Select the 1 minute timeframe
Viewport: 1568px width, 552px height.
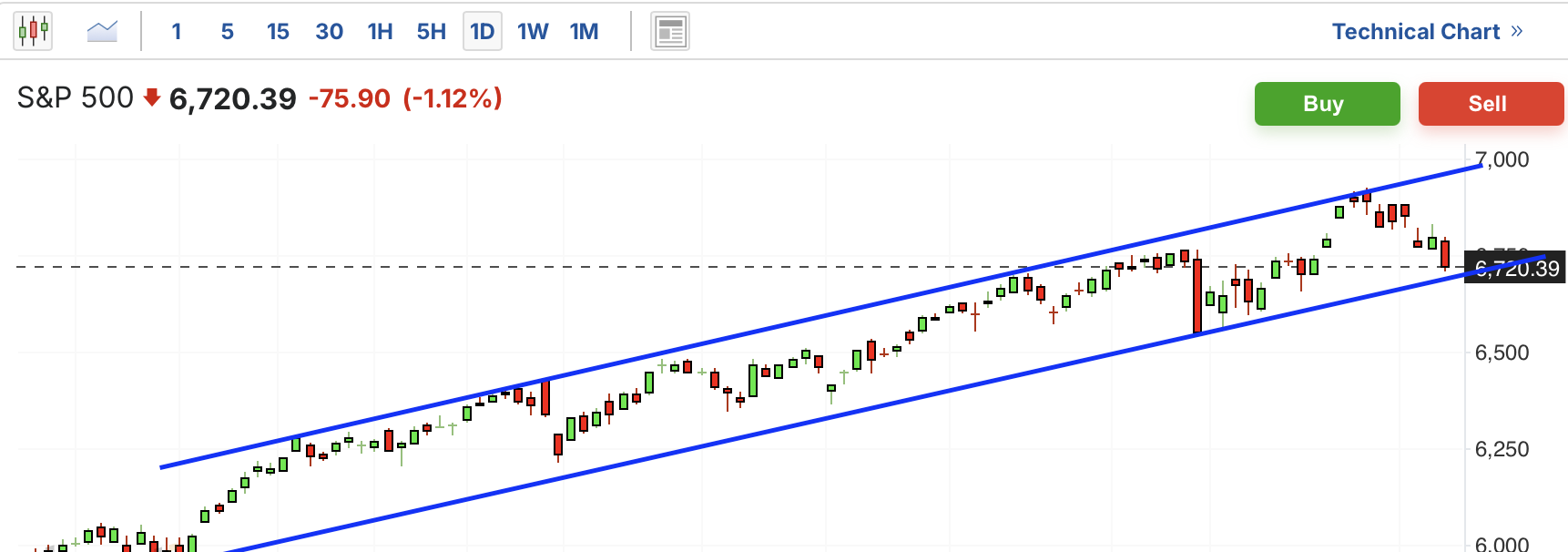[x=177, y=32]
